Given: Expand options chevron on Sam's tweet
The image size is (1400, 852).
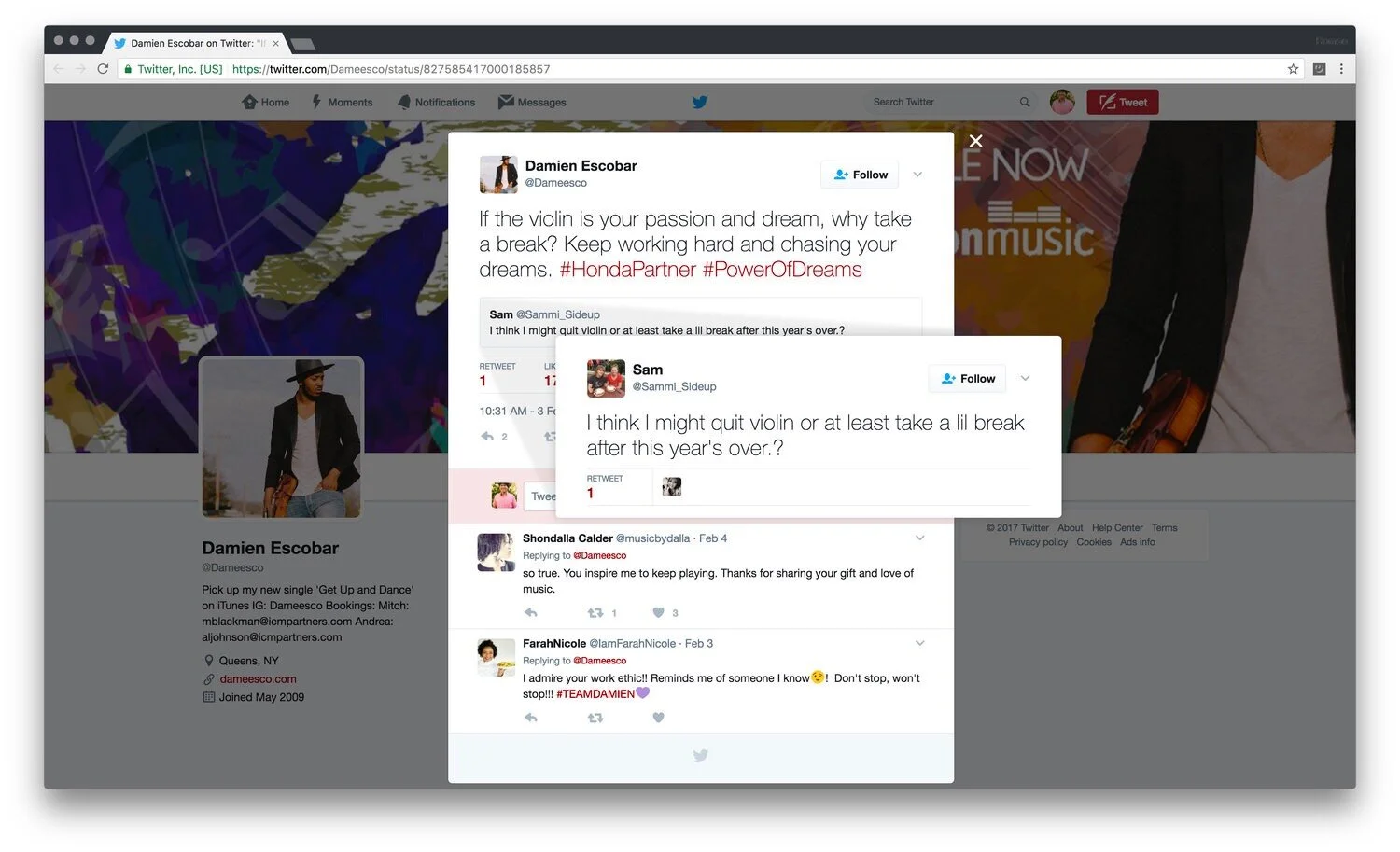Looking at the screenshot, I should [x=1025, y=378].
